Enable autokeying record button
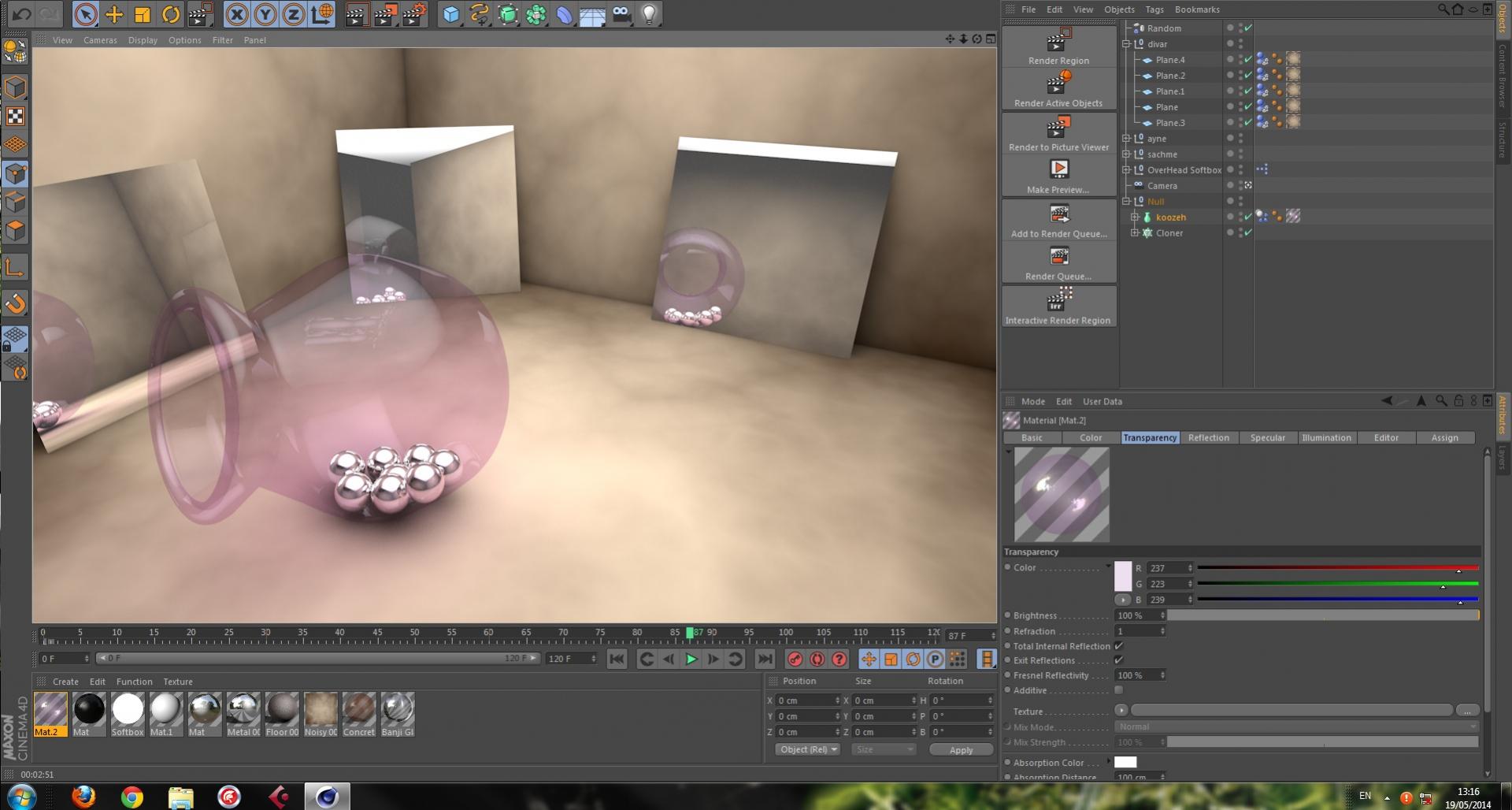The width and height of the screenshot is (1512, 810). (x=817, y=659)
